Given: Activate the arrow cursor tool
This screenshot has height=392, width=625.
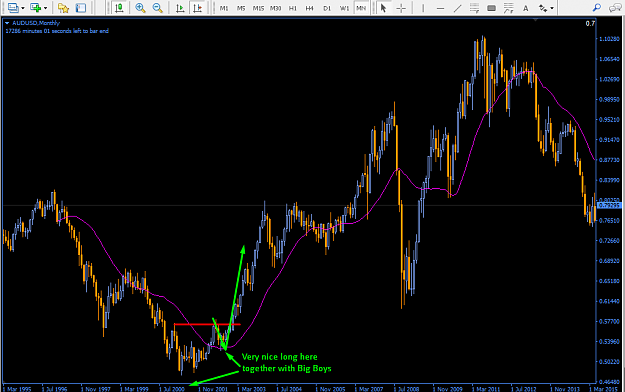Looking at the screenshot, I should coord(383,8).
